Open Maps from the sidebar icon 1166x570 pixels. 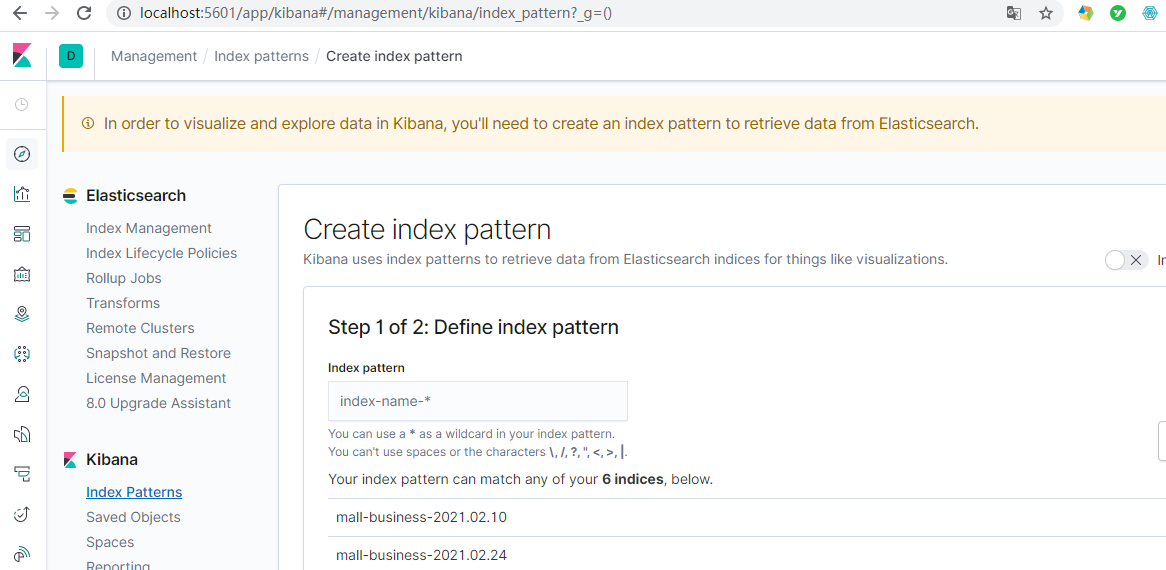(22, 314)
